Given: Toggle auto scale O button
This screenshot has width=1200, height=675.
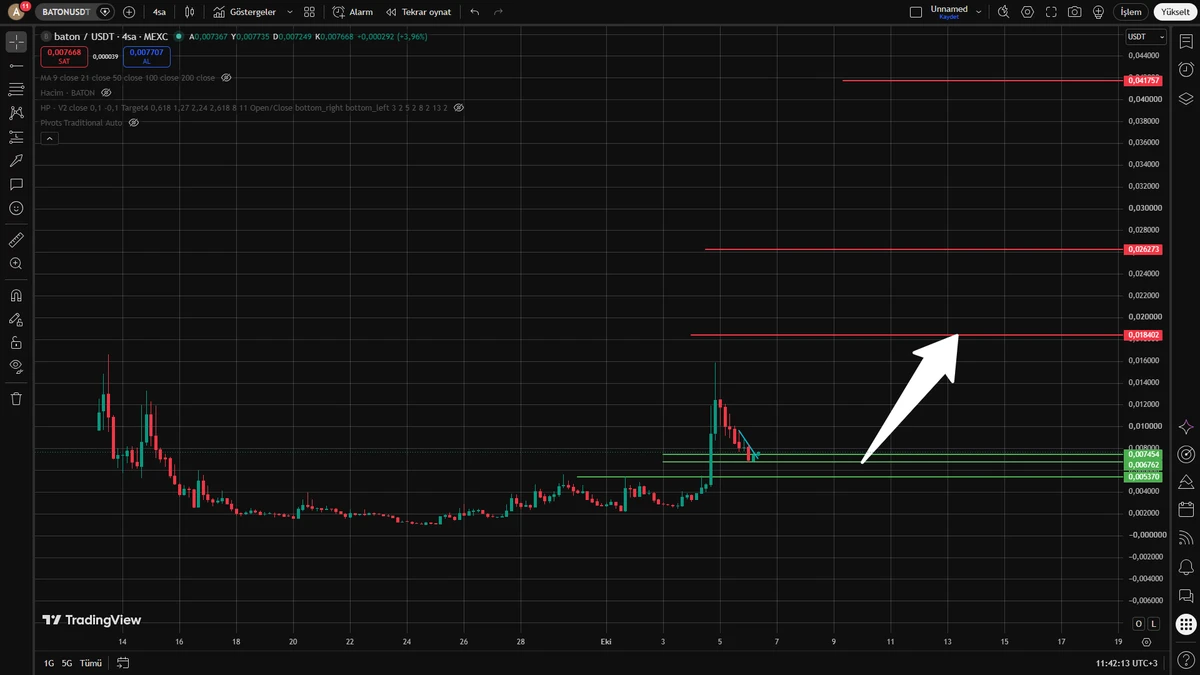Looking at the screenshot, I should point(1138,624).
